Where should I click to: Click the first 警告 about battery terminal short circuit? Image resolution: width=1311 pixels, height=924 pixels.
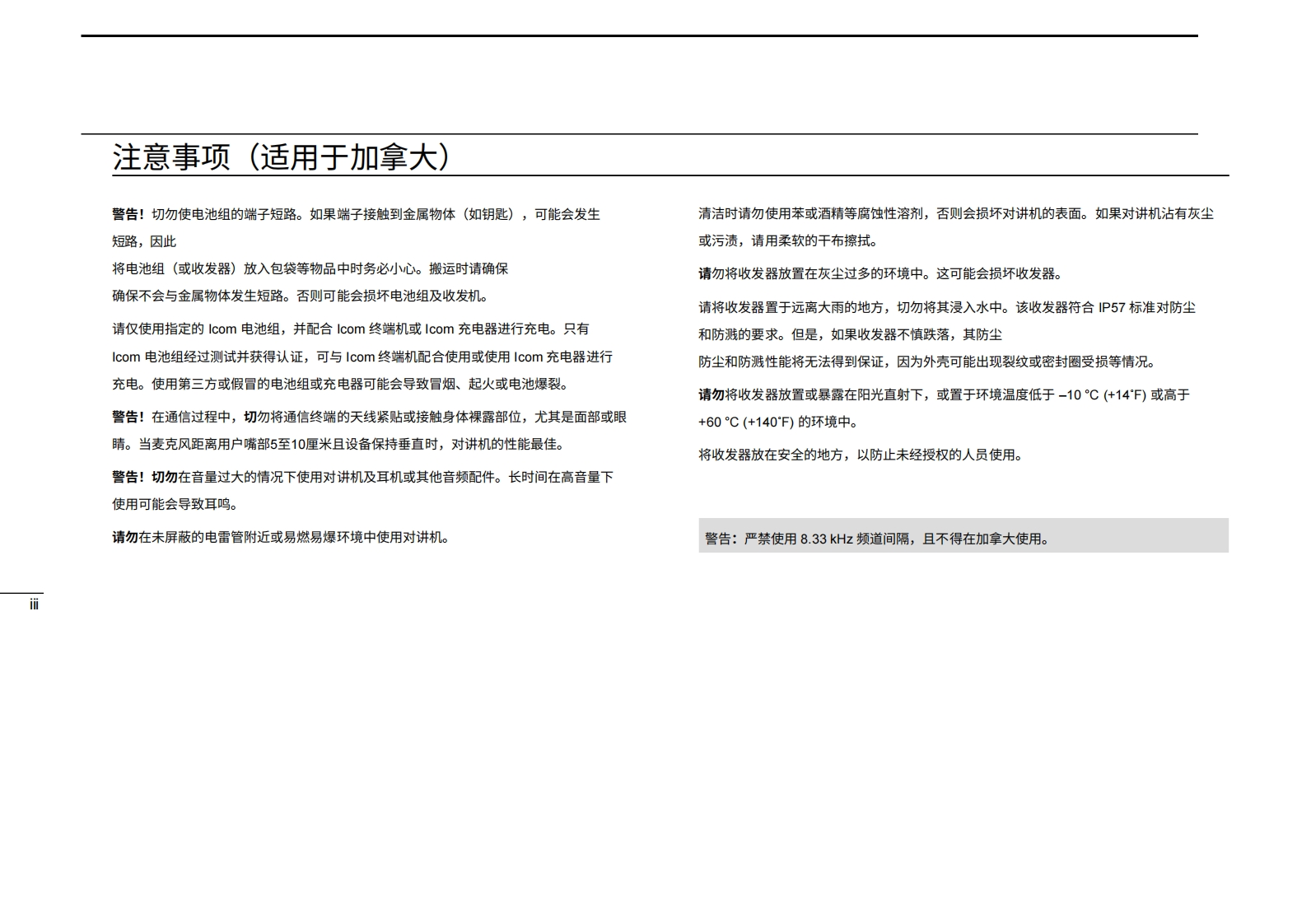click(x=128, y=214)
